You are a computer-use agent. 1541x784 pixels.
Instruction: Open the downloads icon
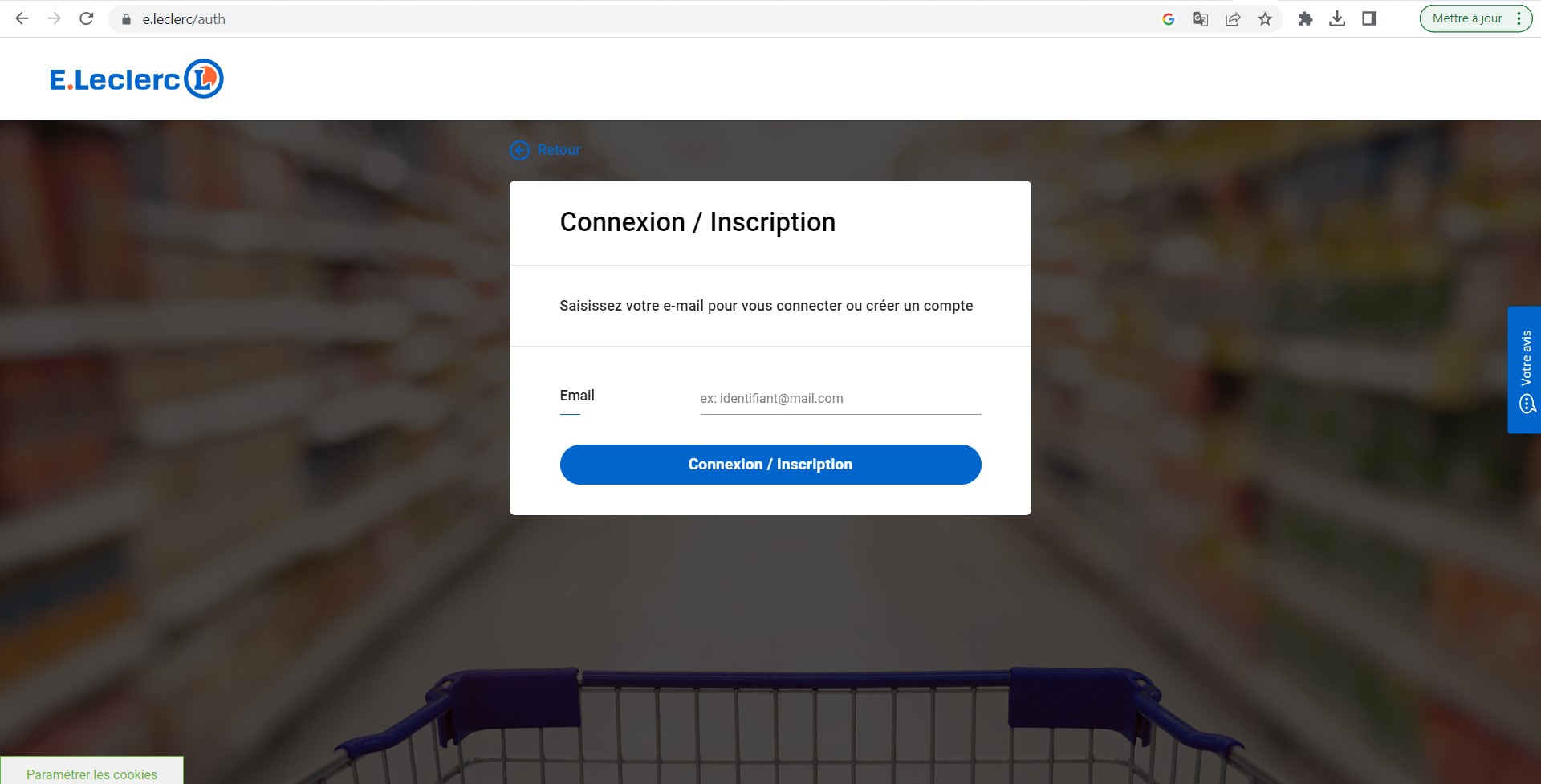click(x=1337, y=19)
